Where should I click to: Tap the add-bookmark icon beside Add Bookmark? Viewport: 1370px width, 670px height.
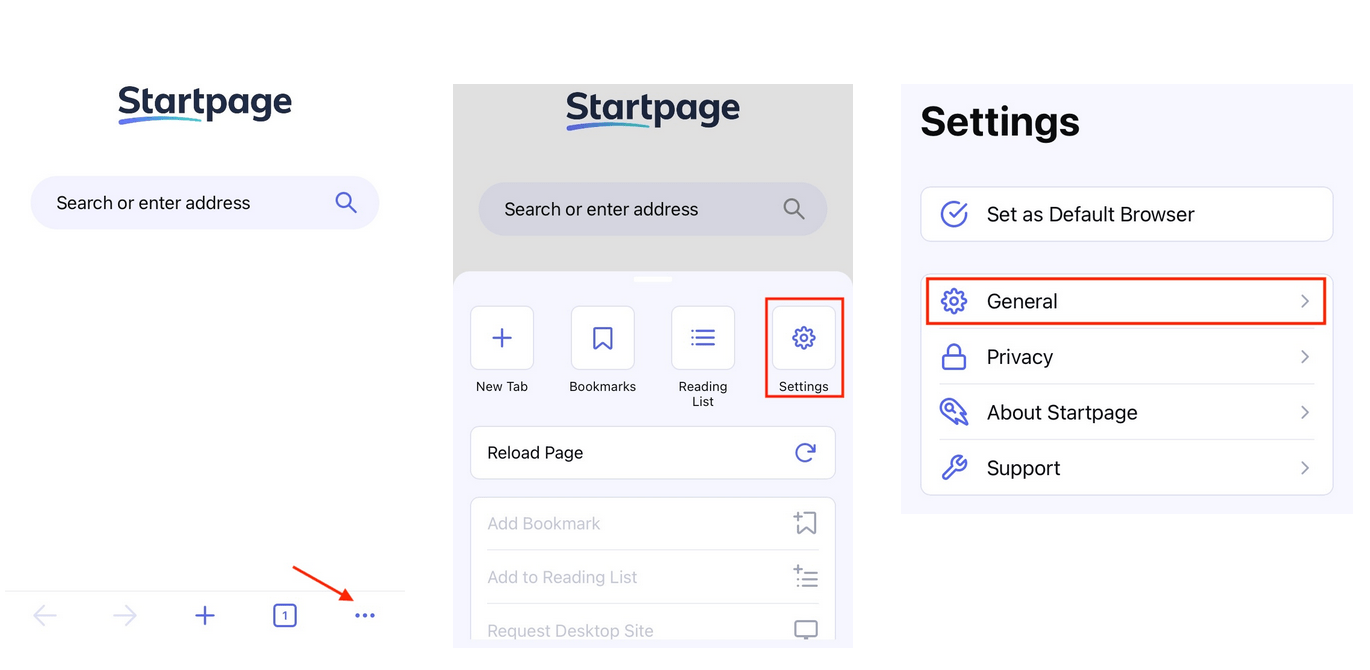(805, 523)
